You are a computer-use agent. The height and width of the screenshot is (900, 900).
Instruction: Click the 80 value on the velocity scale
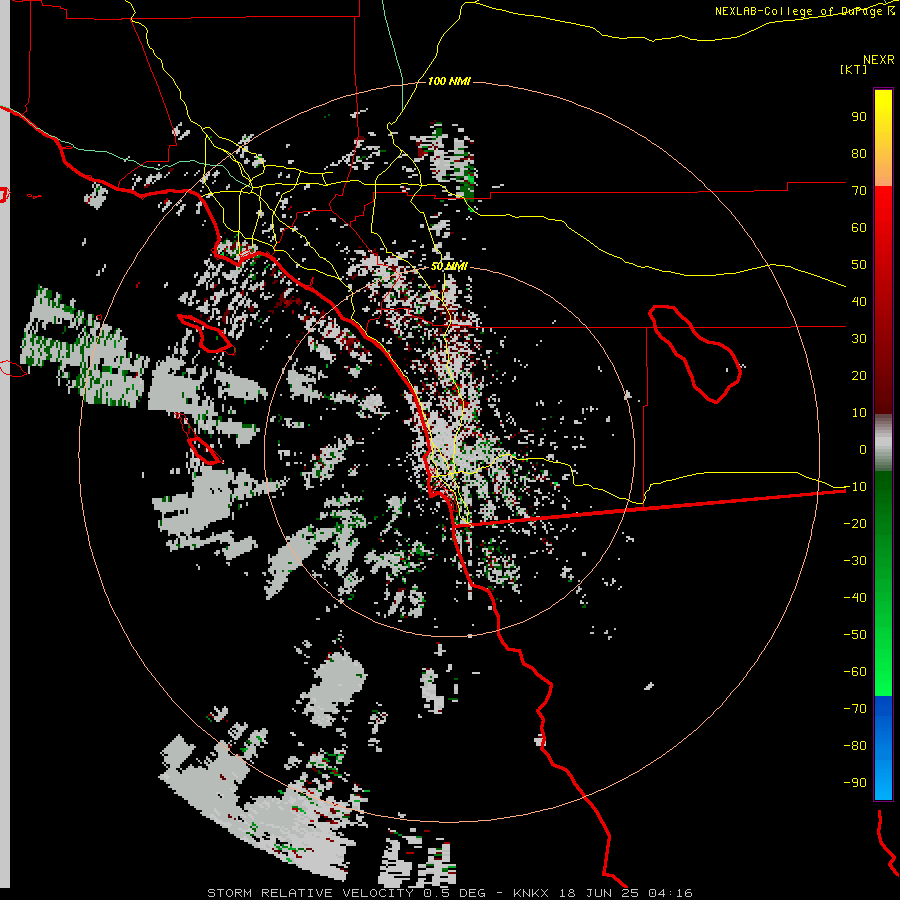pos(859,153)
